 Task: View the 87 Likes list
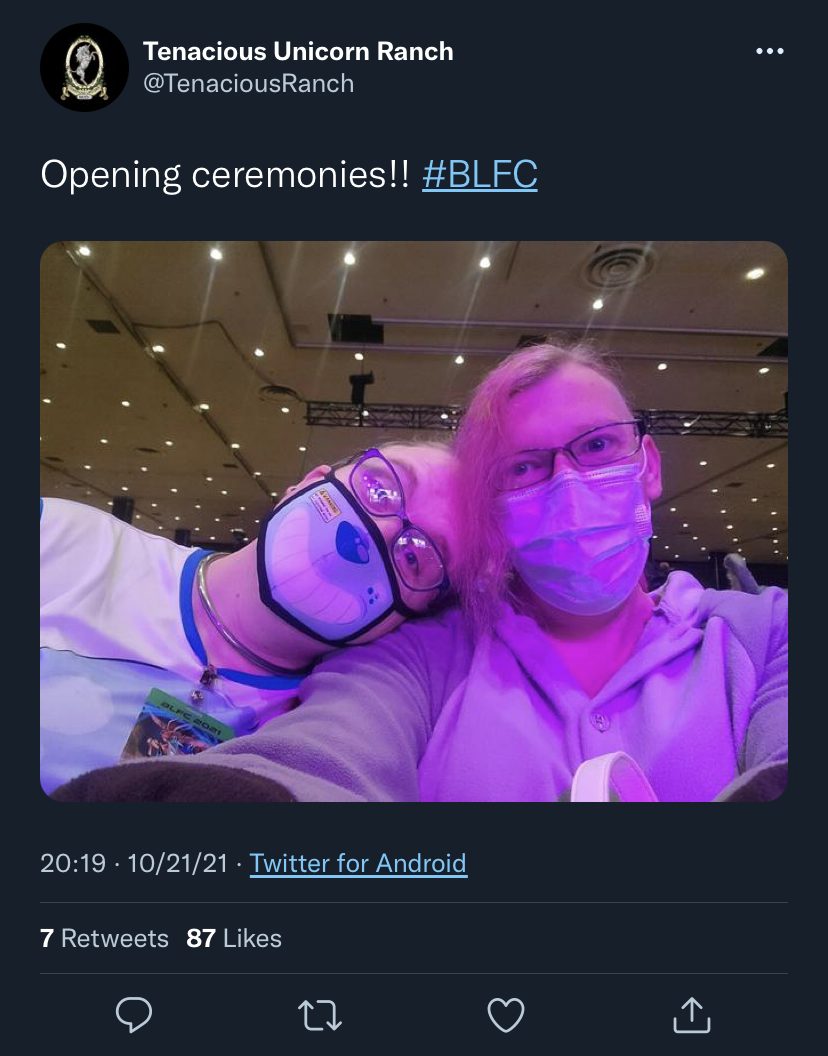(234, 938)
